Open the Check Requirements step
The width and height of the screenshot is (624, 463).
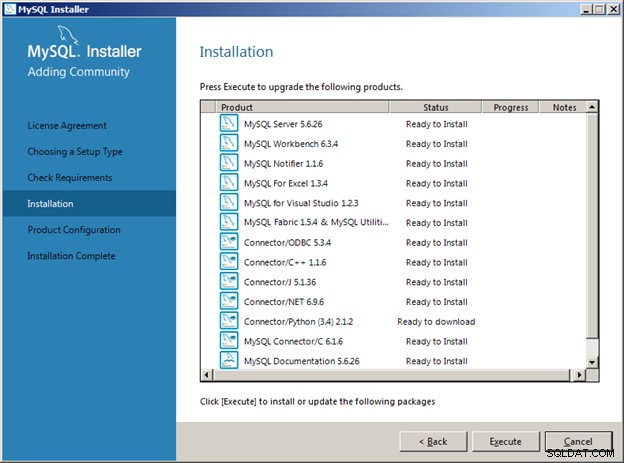coord(70,178)
